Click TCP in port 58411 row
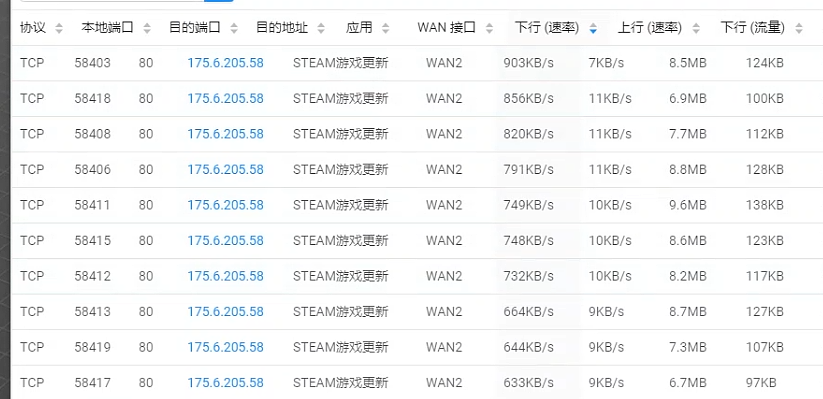The image size is (823, 399). coord(32,205)
